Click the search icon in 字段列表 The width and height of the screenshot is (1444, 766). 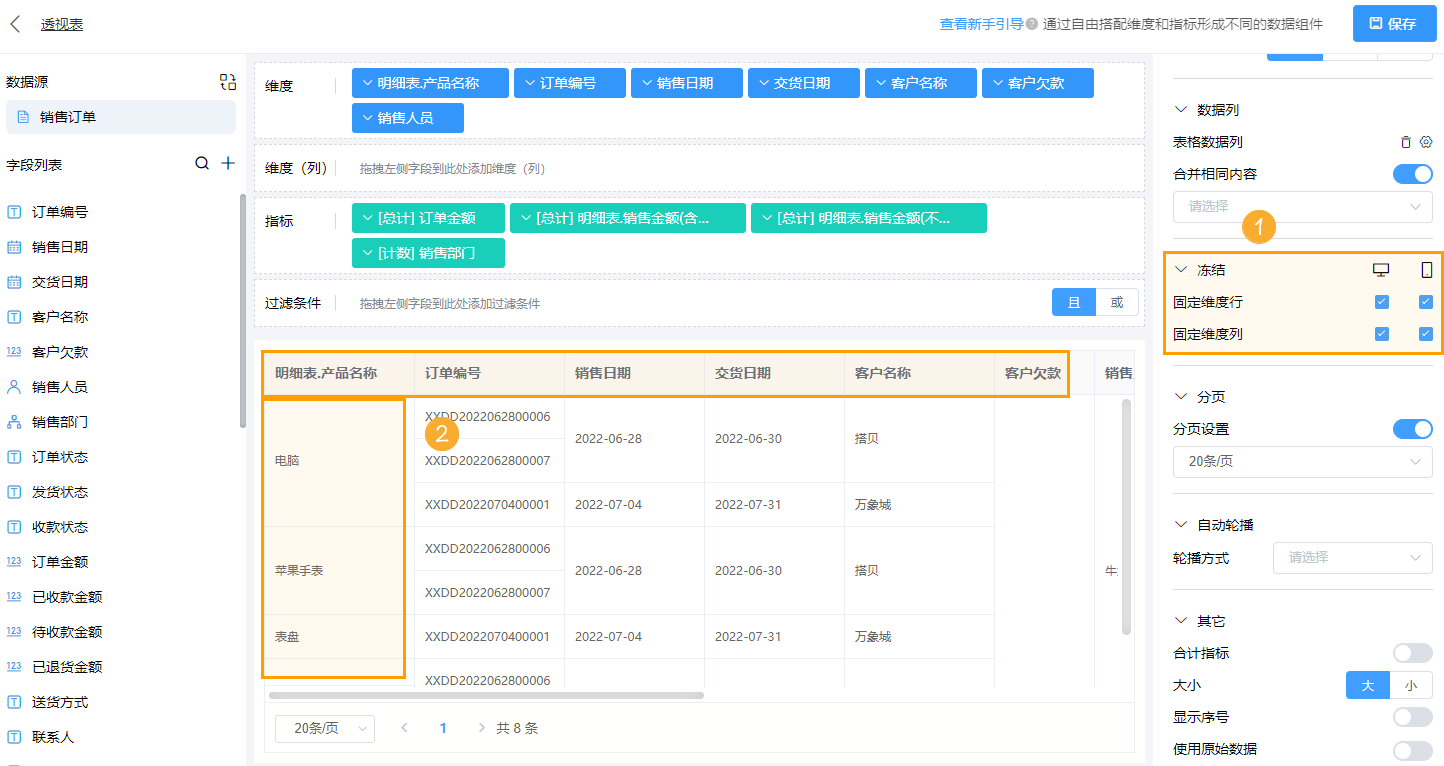pyautogui.click(x=202, y=163)
